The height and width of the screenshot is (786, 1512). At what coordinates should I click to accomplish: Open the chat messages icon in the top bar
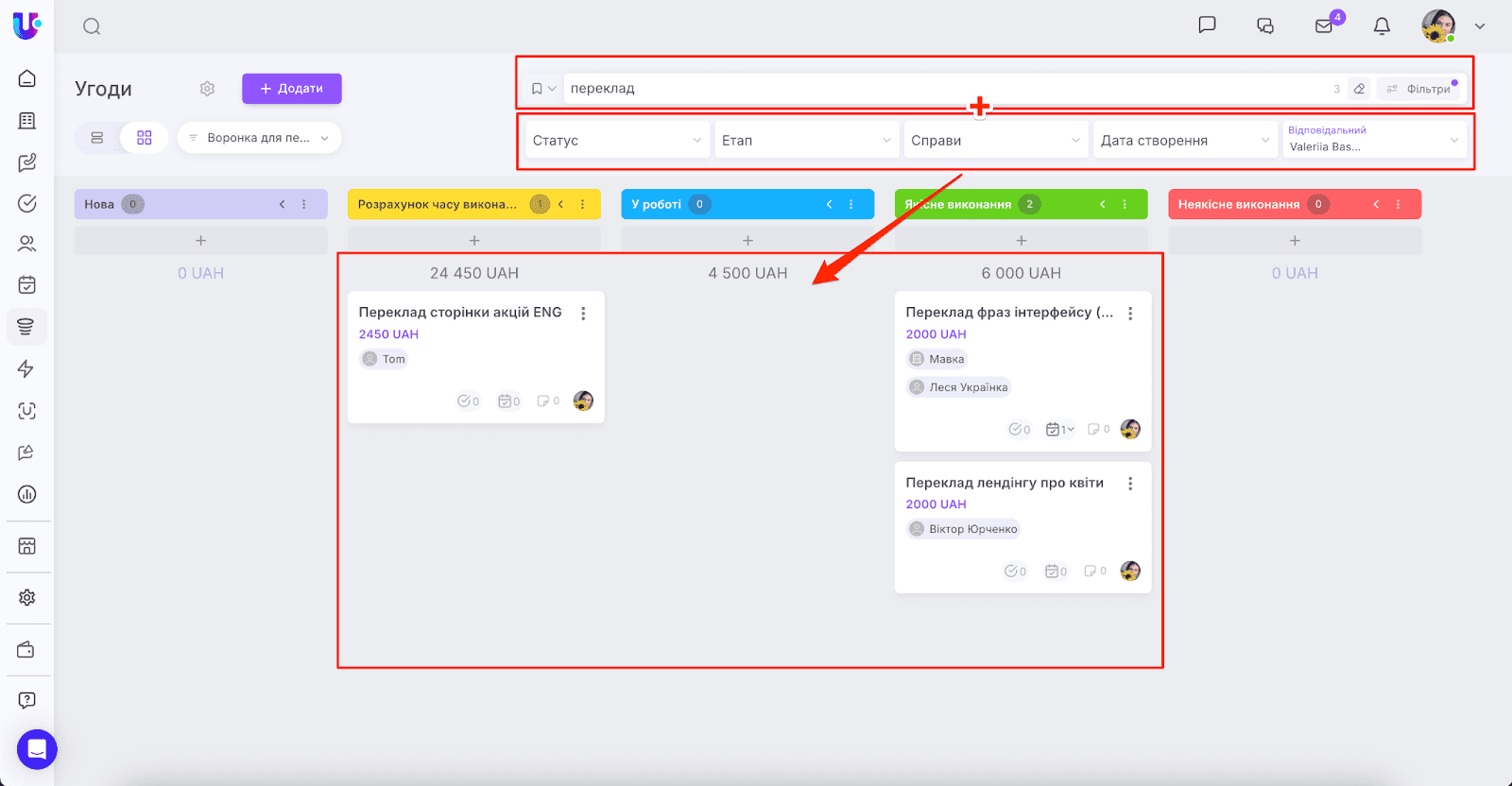(x=1207, y=26)
